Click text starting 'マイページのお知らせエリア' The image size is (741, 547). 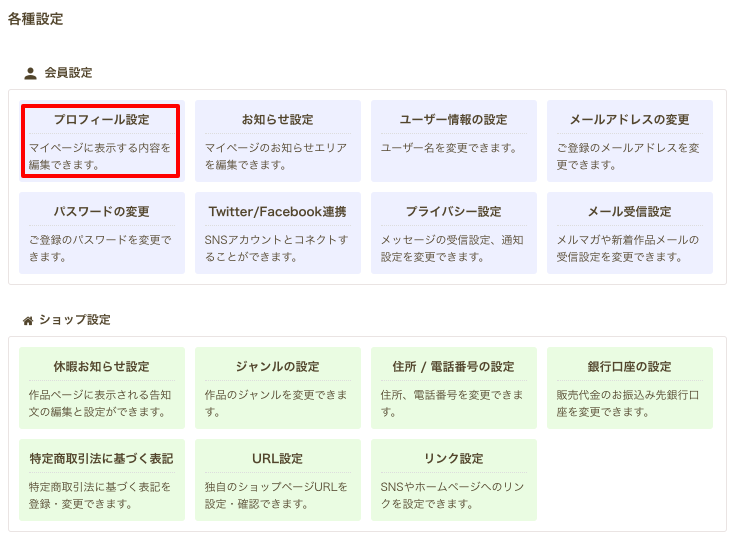276,156
